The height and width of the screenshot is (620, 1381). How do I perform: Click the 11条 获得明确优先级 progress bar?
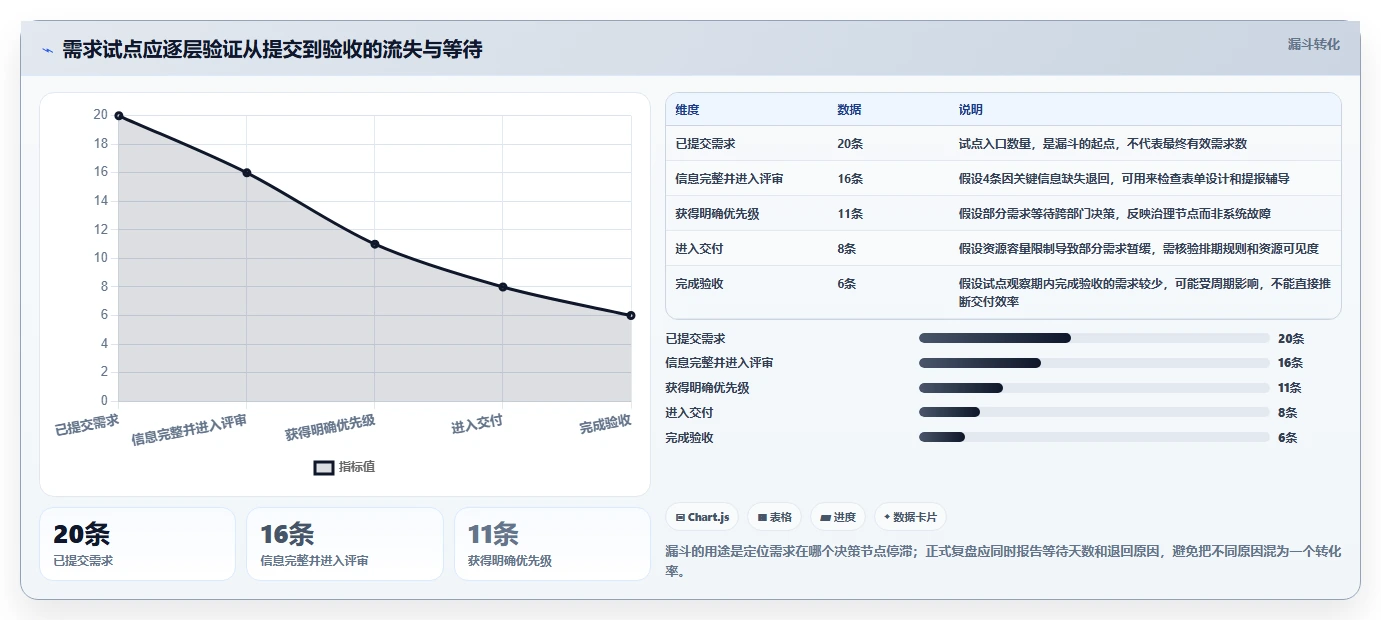(1094, 388)
